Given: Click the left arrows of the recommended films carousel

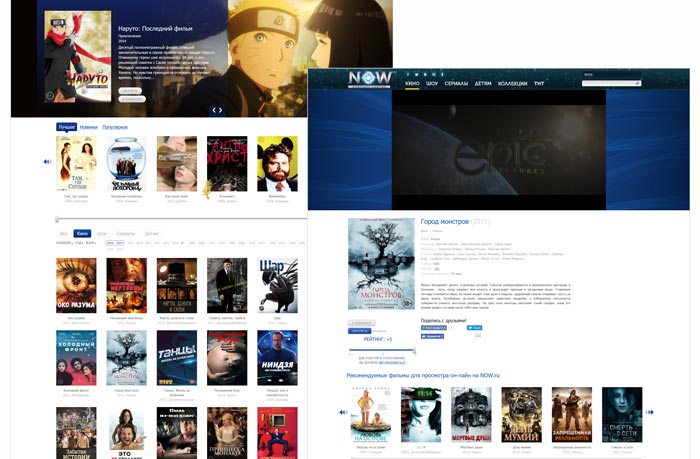Looking at the screenshot, I should (343, 412).
